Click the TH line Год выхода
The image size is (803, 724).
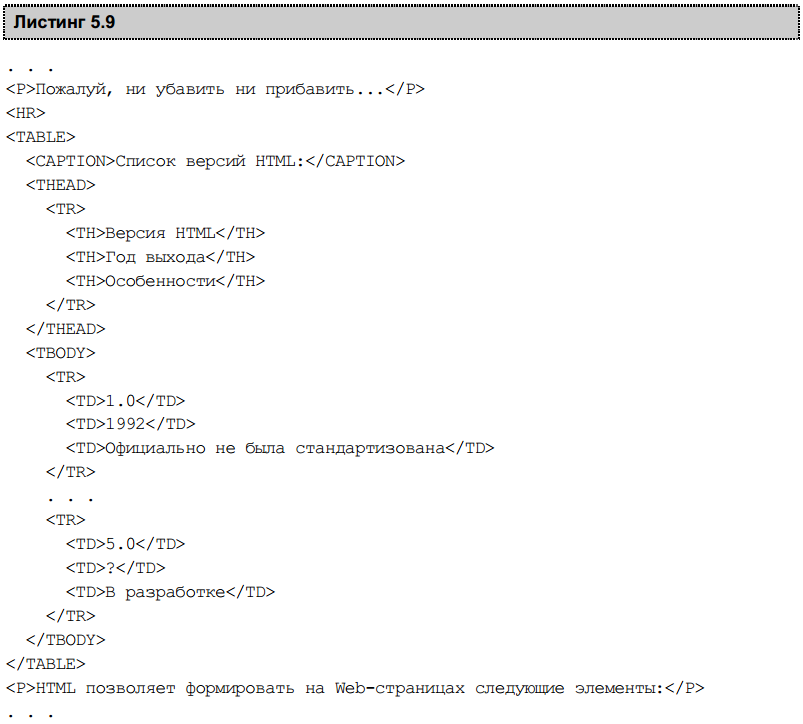[160, 257]
